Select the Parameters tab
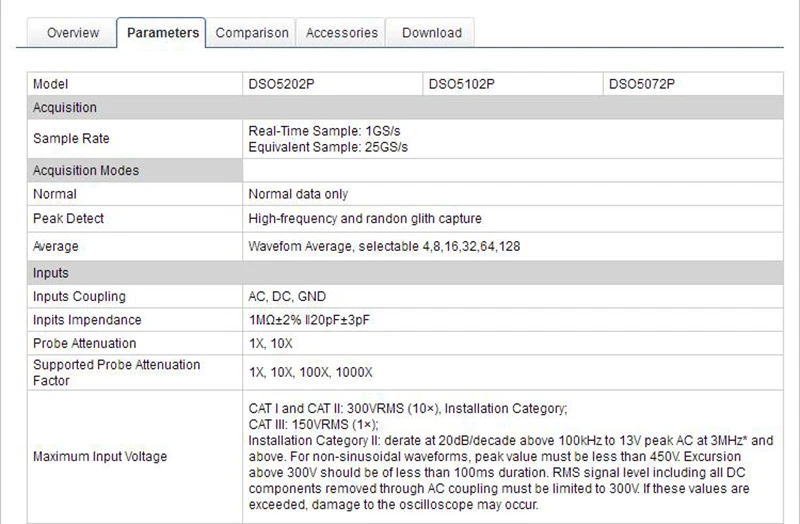 162,33
